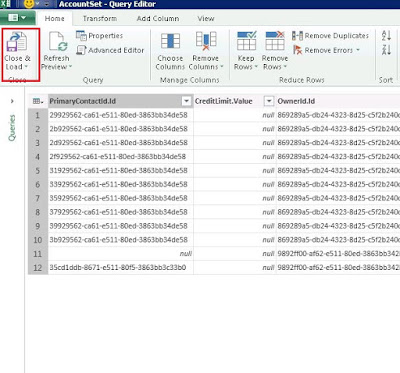Click the null CreditLimit cell in row 1
The width and height of the screenshot is (400, 373).
235,115
